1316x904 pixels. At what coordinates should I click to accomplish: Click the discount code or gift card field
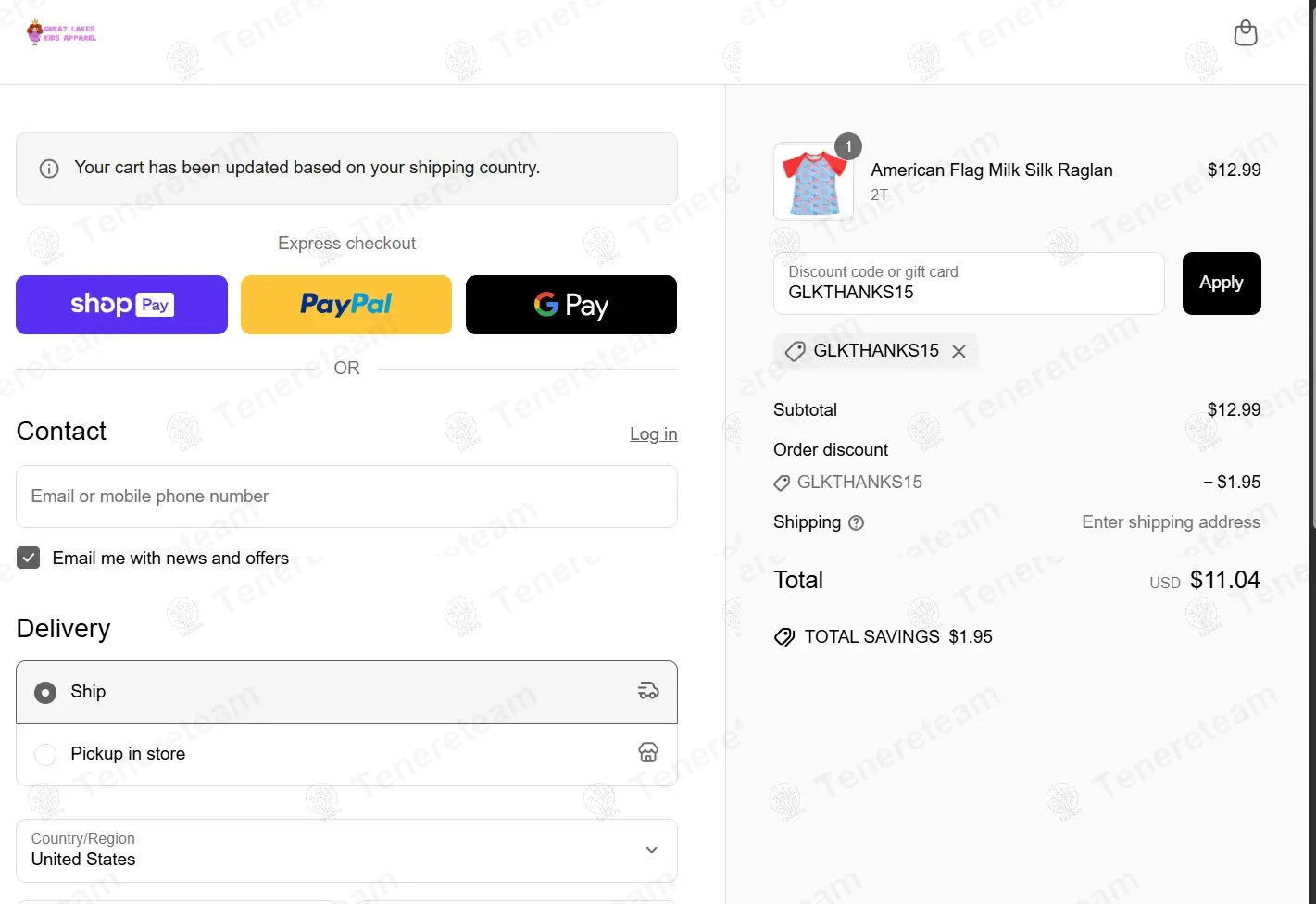pos(968,283)
